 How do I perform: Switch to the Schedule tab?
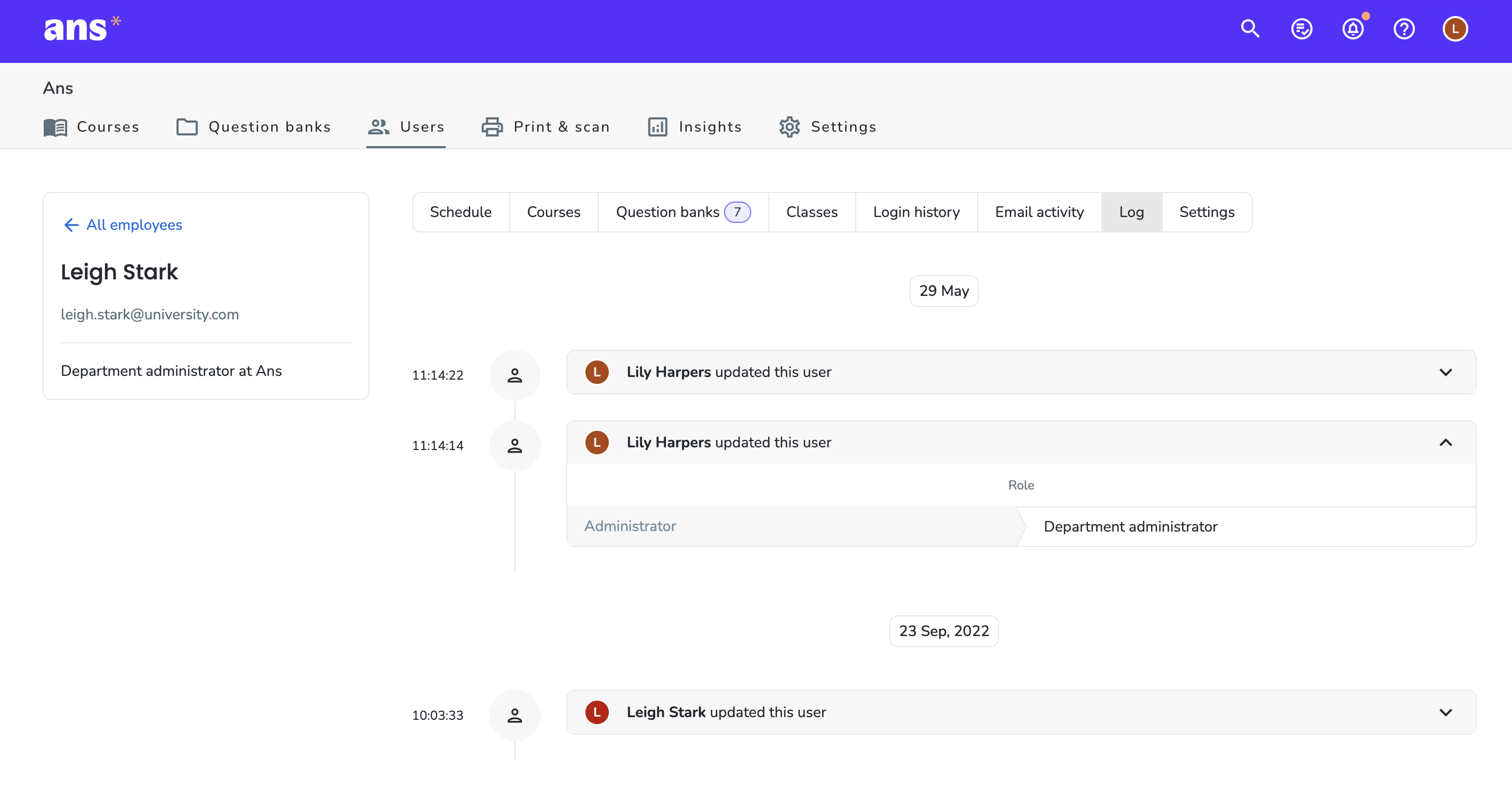[461, 212]
